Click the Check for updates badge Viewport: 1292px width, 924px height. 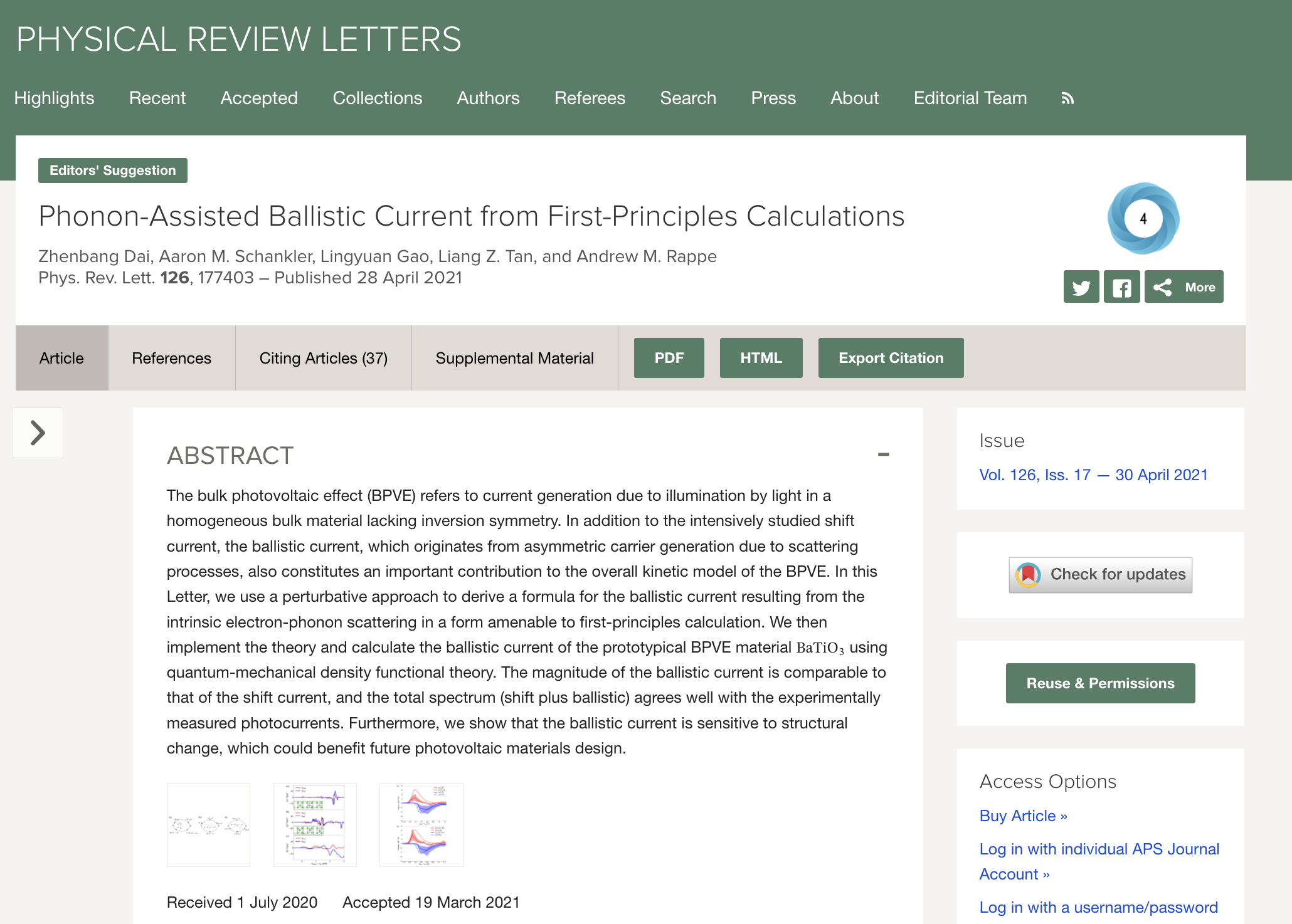pos(1100,574)
